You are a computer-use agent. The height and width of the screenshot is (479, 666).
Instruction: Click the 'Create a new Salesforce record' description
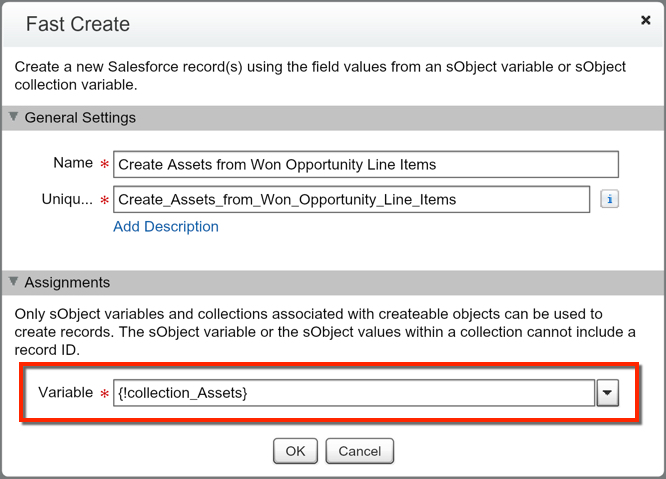pyautogui.click(x=320, y=75)
